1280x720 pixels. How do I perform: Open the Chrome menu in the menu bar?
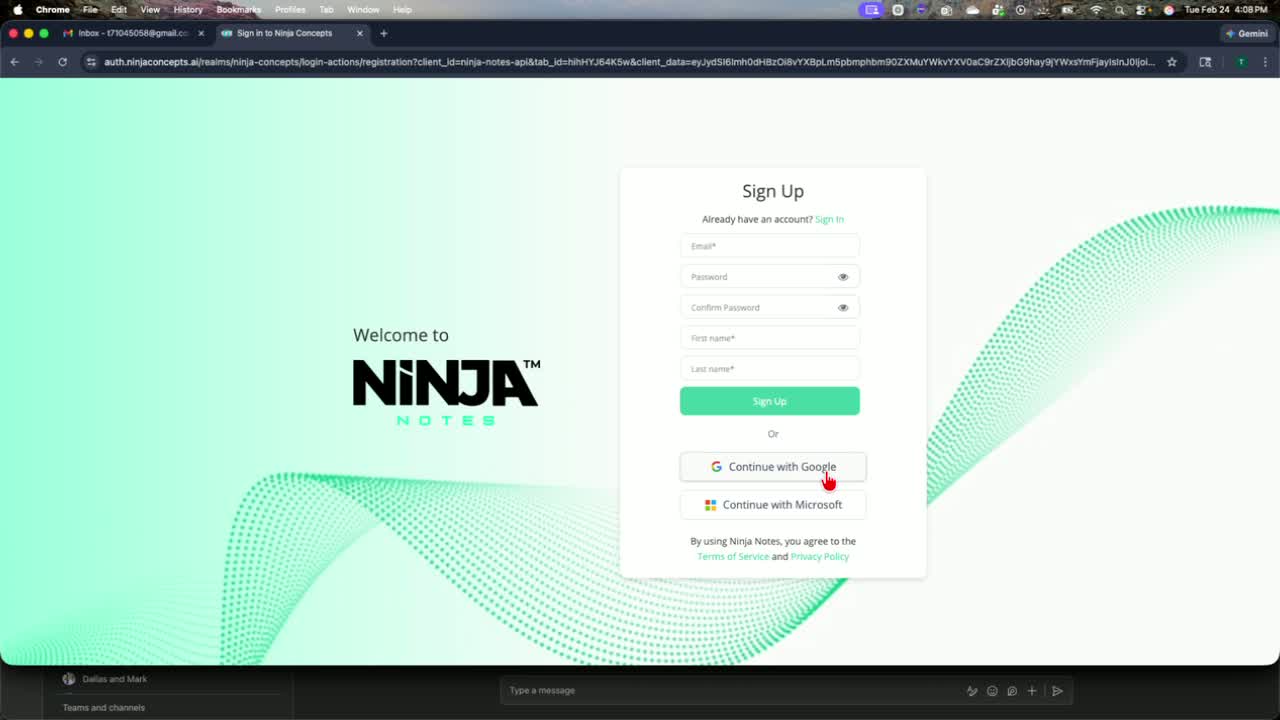(x=53, y=9)
